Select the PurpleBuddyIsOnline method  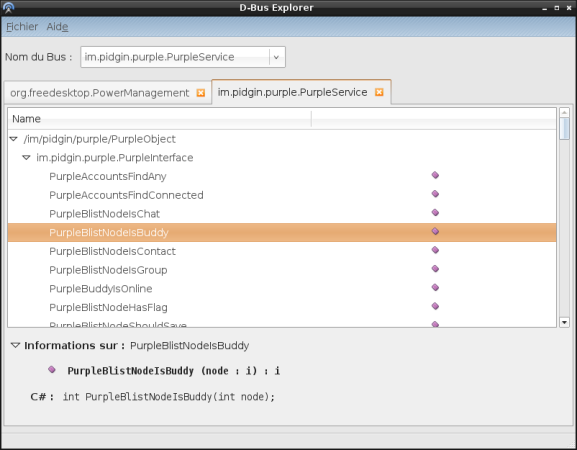click(101, 289)
